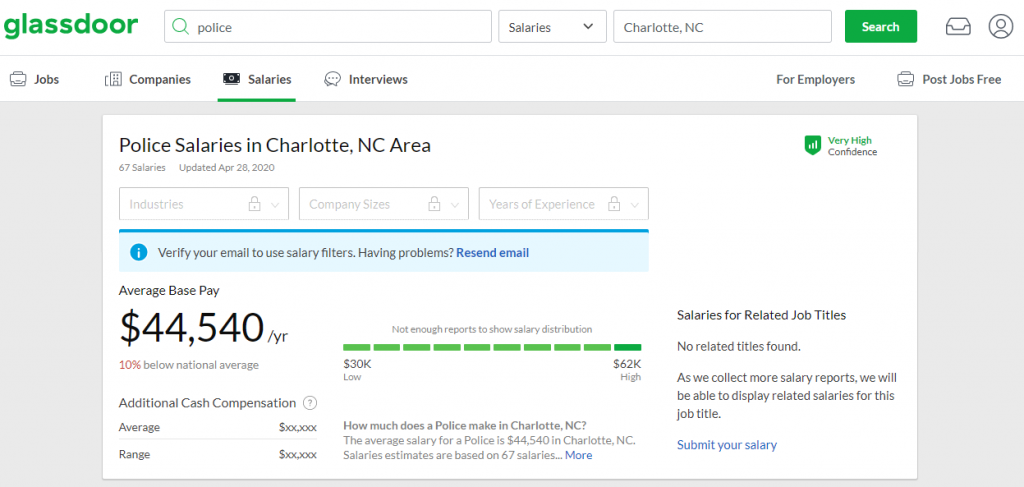Image resolution: width=1024 pixels, height=487 pixels.
Task: Click the glassdoor logo
Action: (x=70, y=26)
